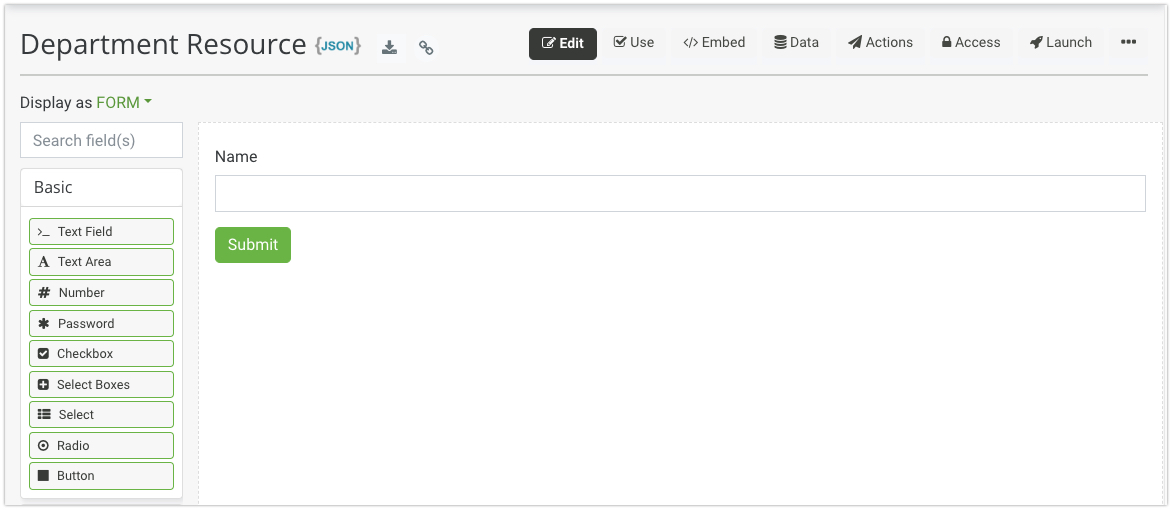This screenshot has width=1172, height=510.
Task: Select the Select Boxes component
Action: point(101,385)
